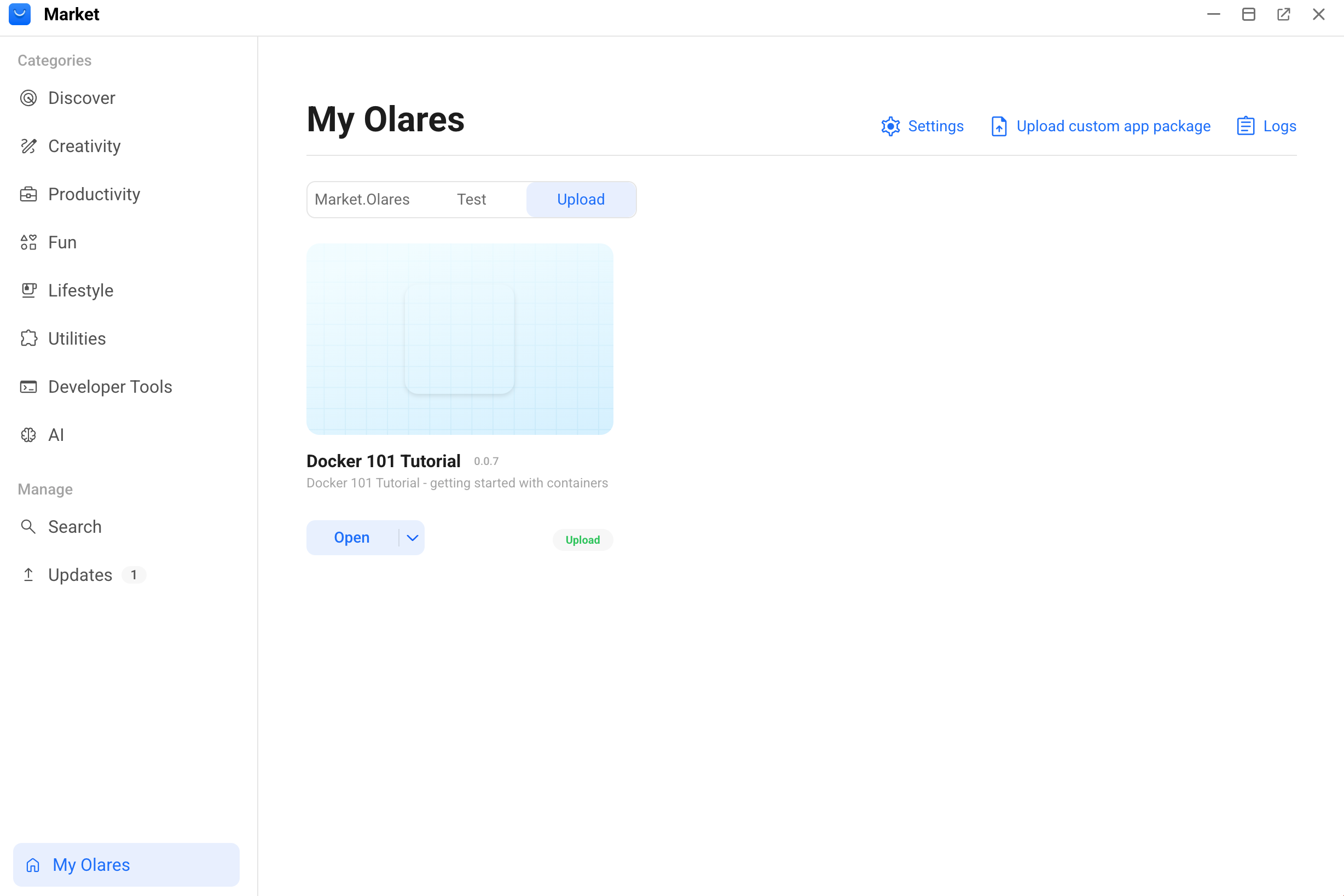Click the Docker 101 Tutorial thumbnail

(460, 339)
